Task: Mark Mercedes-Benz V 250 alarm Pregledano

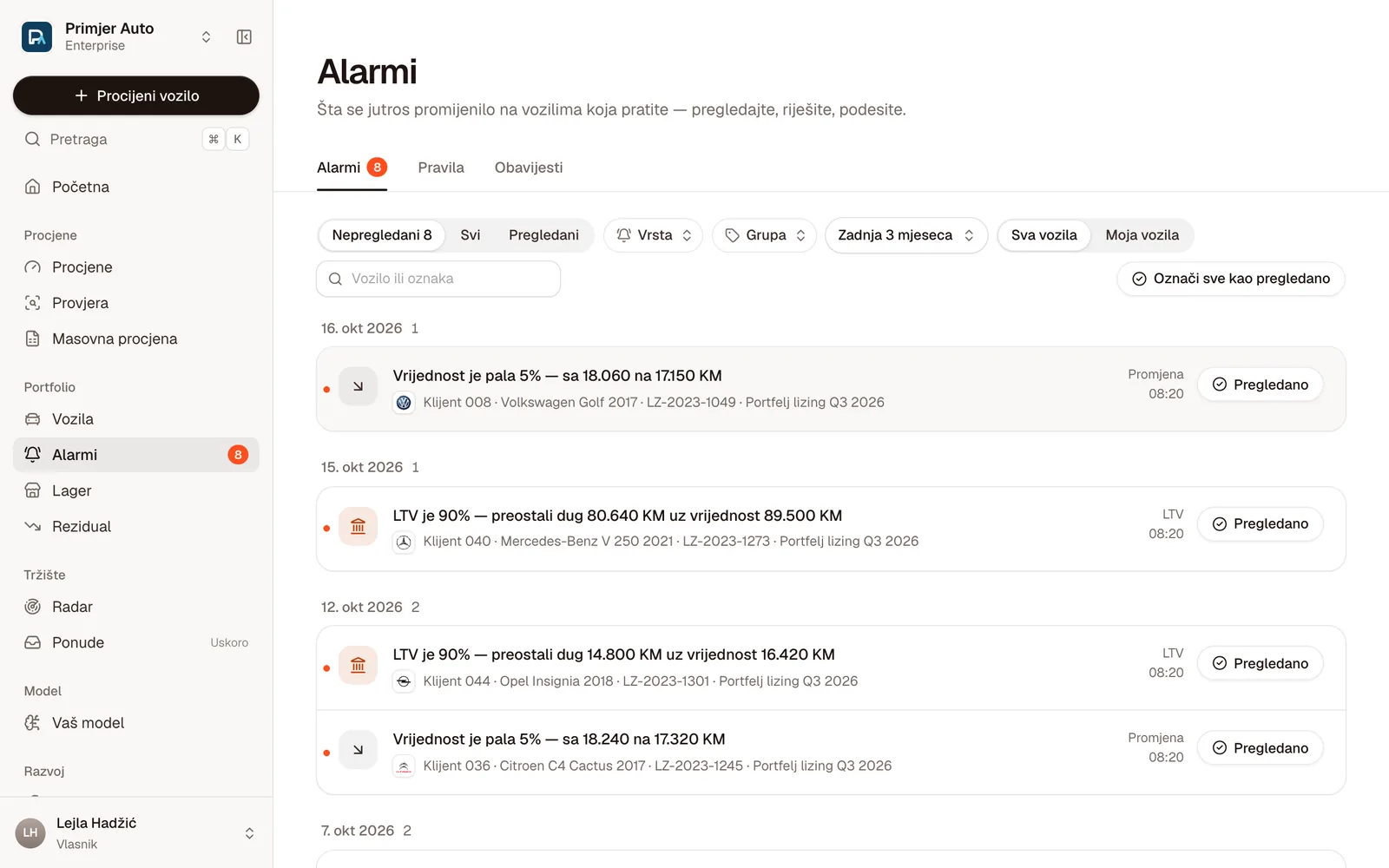Action: click(x=1261, y=524)
